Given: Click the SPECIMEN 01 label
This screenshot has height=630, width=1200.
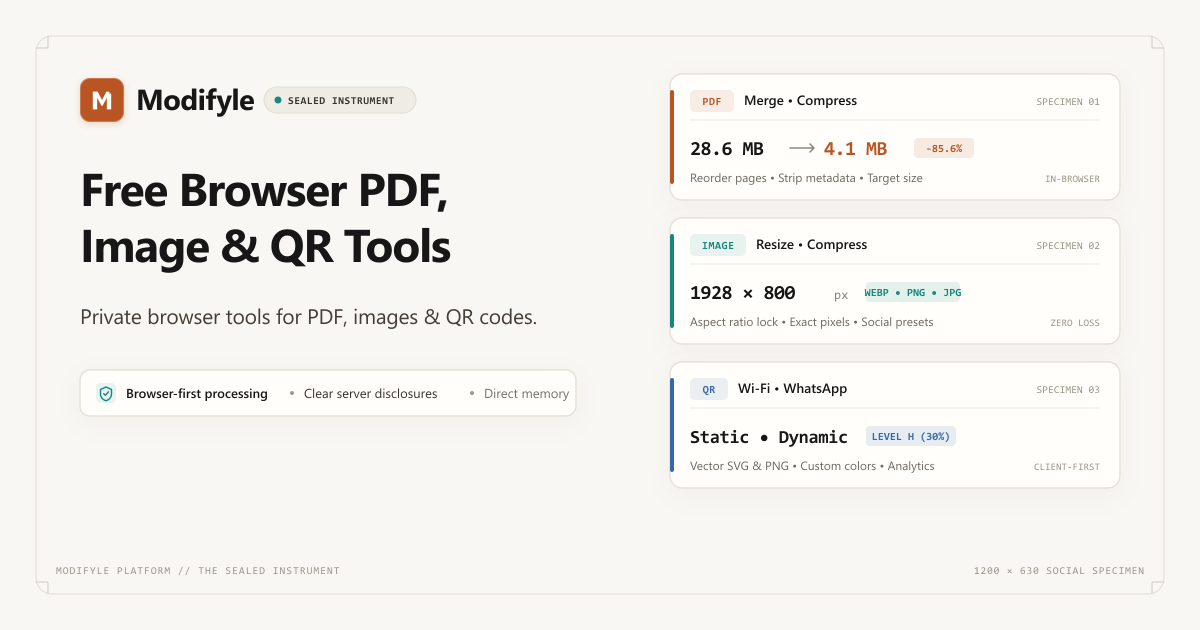Looking at the screenshot, I should [1068, 102].
